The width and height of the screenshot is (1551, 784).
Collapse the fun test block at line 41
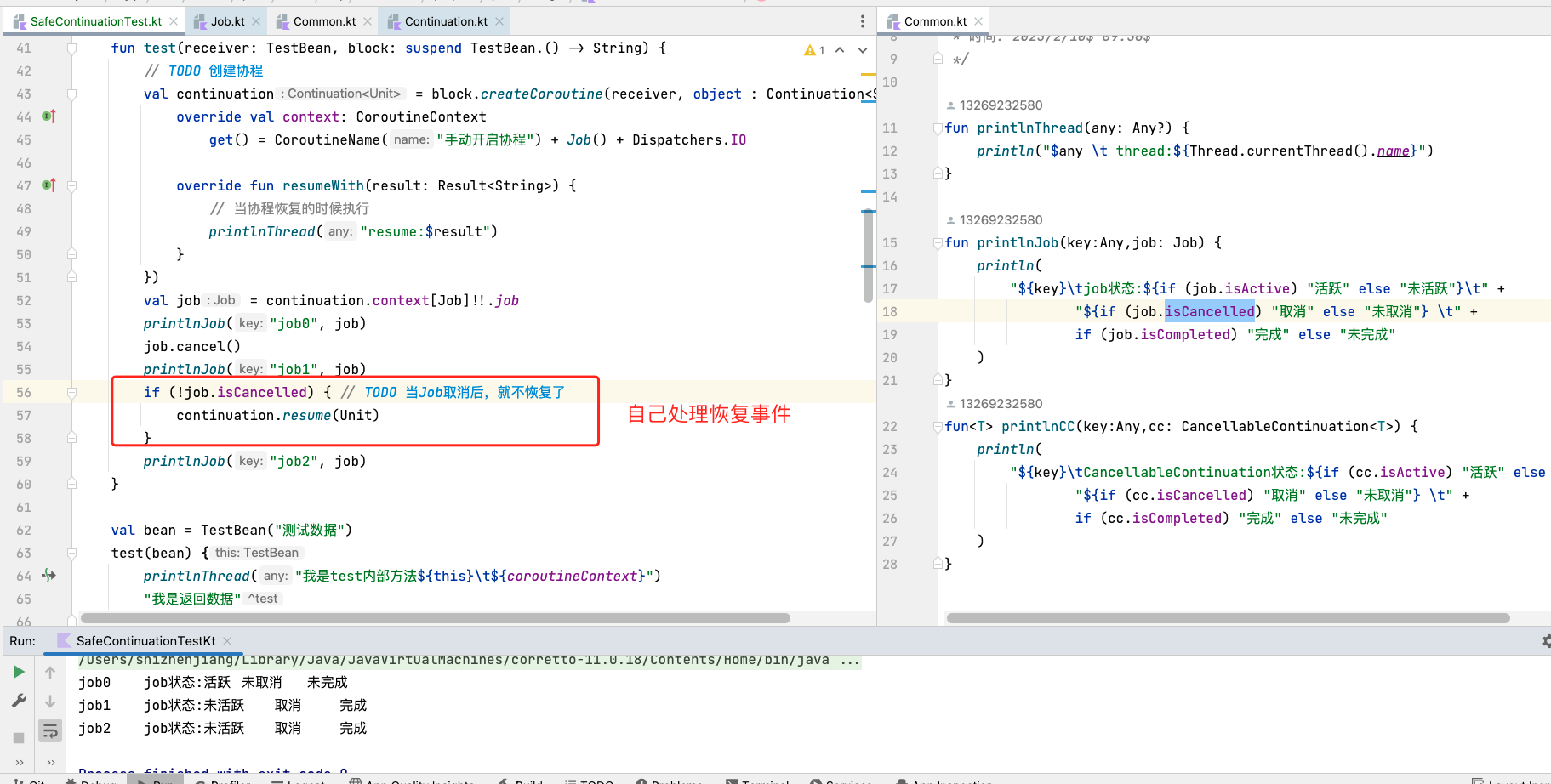[71, 48]
